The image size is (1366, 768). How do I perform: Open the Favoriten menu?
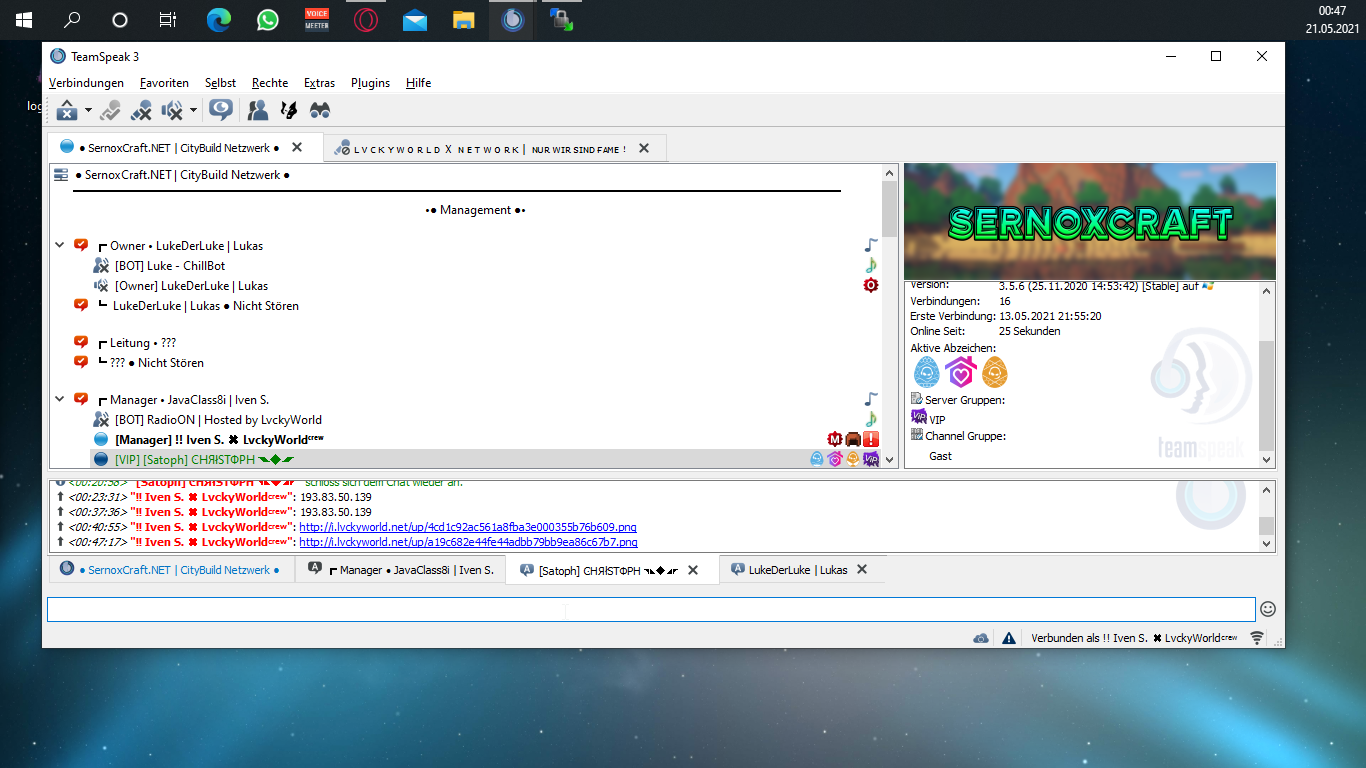[x=164, y=83]
